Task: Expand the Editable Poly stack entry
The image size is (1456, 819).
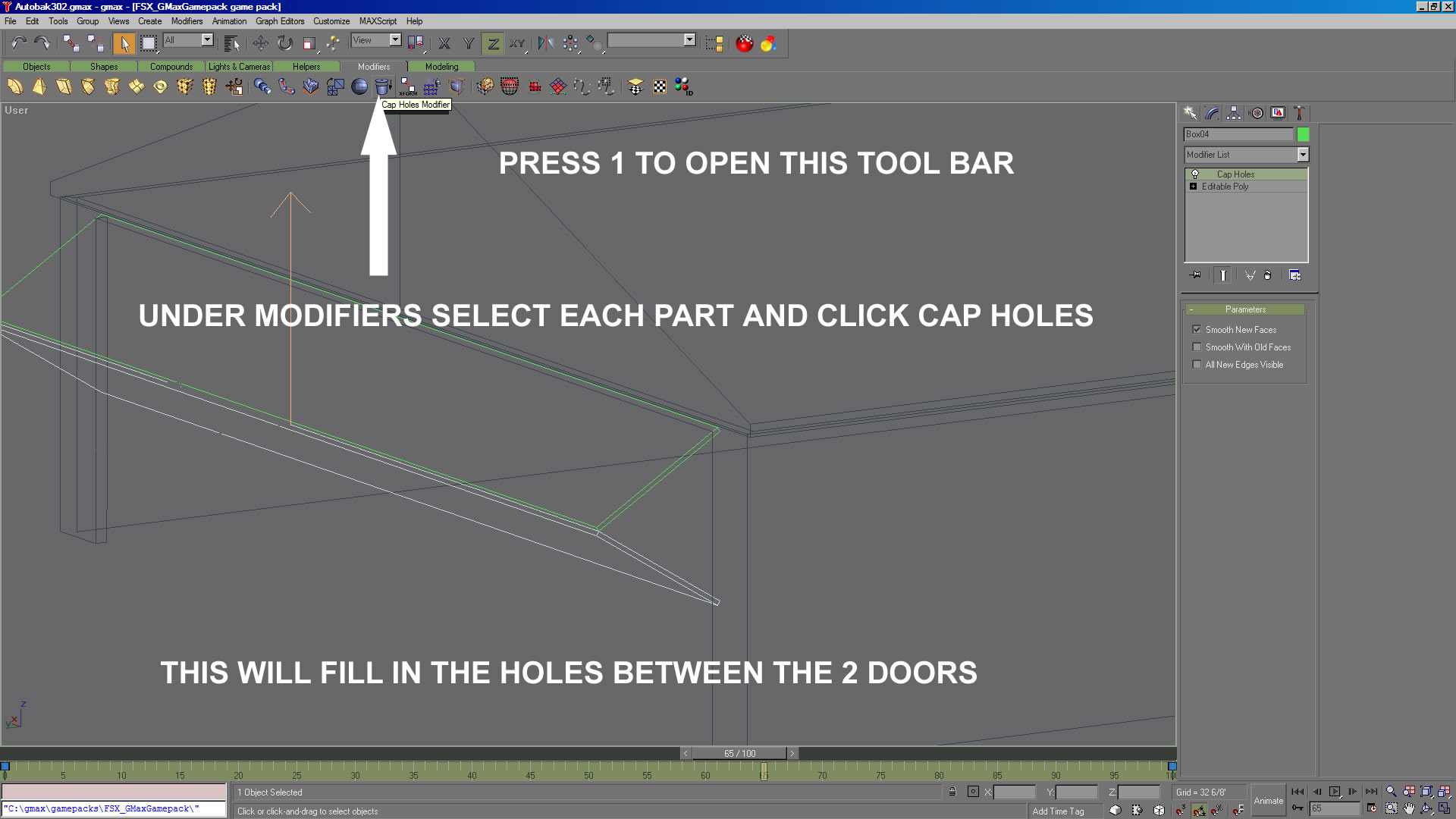Action: [1193, 187]
